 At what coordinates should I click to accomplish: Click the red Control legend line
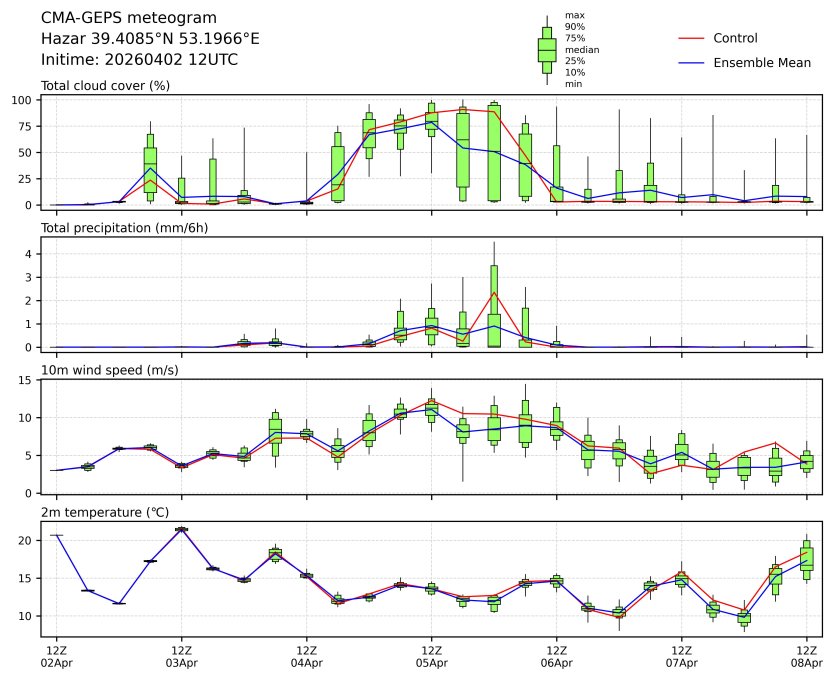point(693,38)
